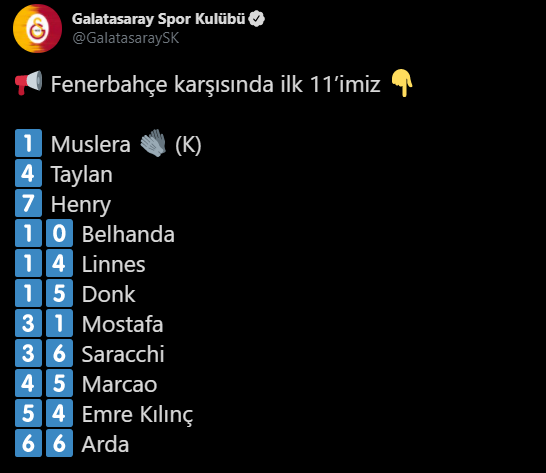
Task: Click the captain marker (K)
Action: [x=188, y=144]
